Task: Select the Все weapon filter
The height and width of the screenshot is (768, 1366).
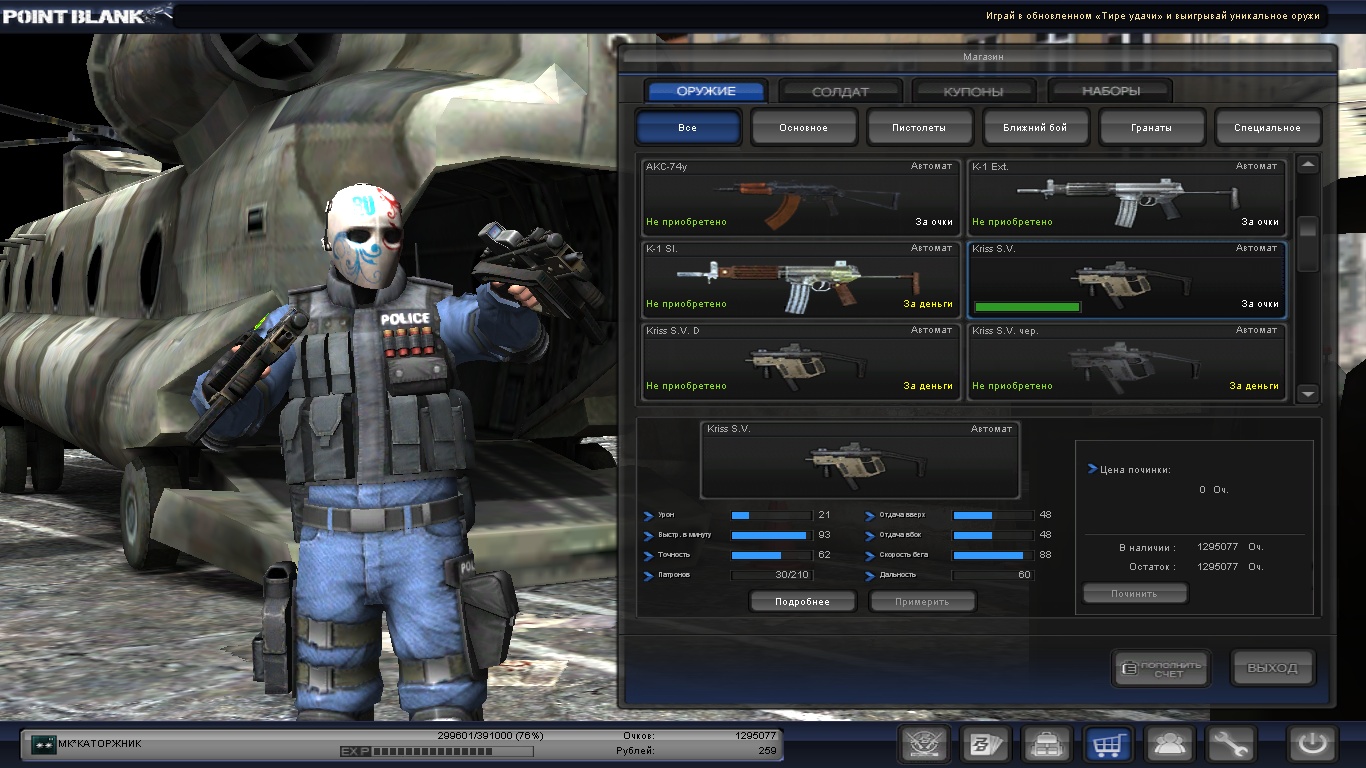Action: click(x=688, y=127)
